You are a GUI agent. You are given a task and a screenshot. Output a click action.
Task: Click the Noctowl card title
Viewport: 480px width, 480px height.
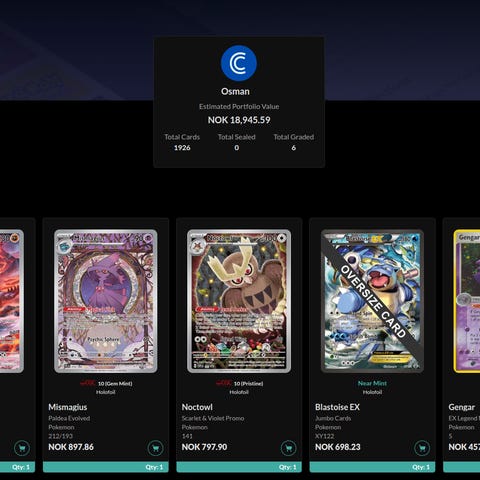coord(197,407)
